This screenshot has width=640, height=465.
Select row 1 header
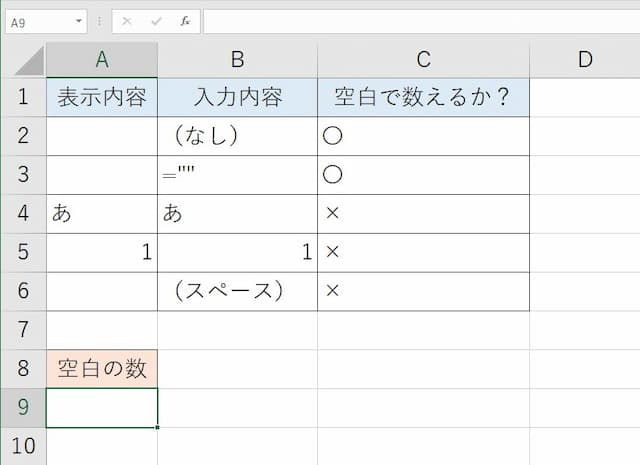[x=23, y=97]
